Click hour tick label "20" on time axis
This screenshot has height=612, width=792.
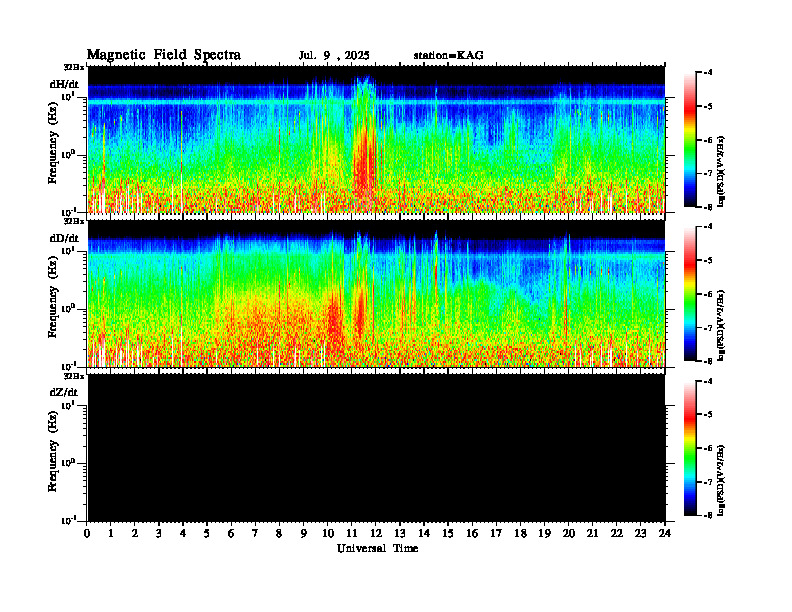569,533
